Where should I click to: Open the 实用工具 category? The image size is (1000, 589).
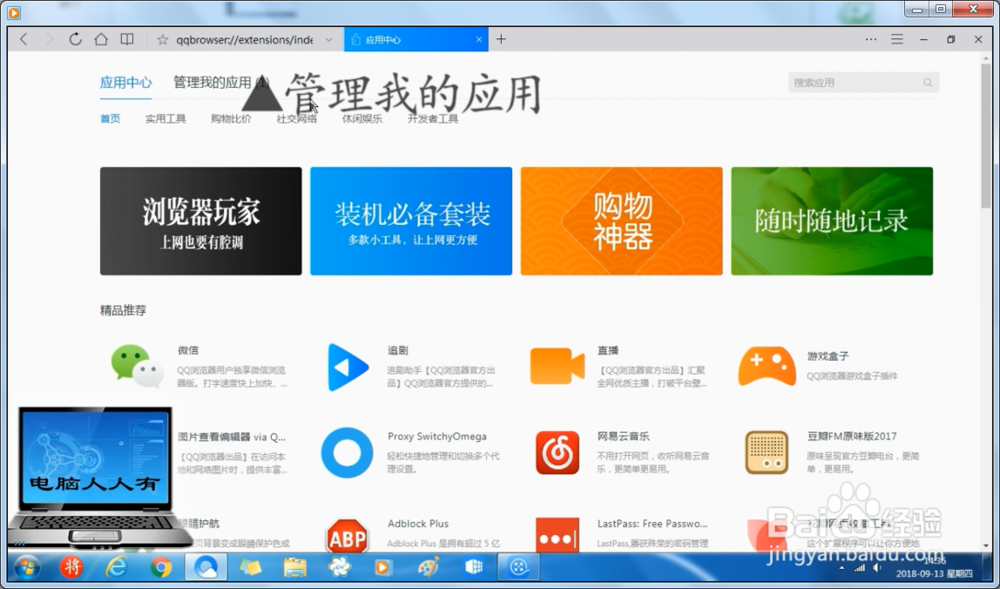(165, 119)
